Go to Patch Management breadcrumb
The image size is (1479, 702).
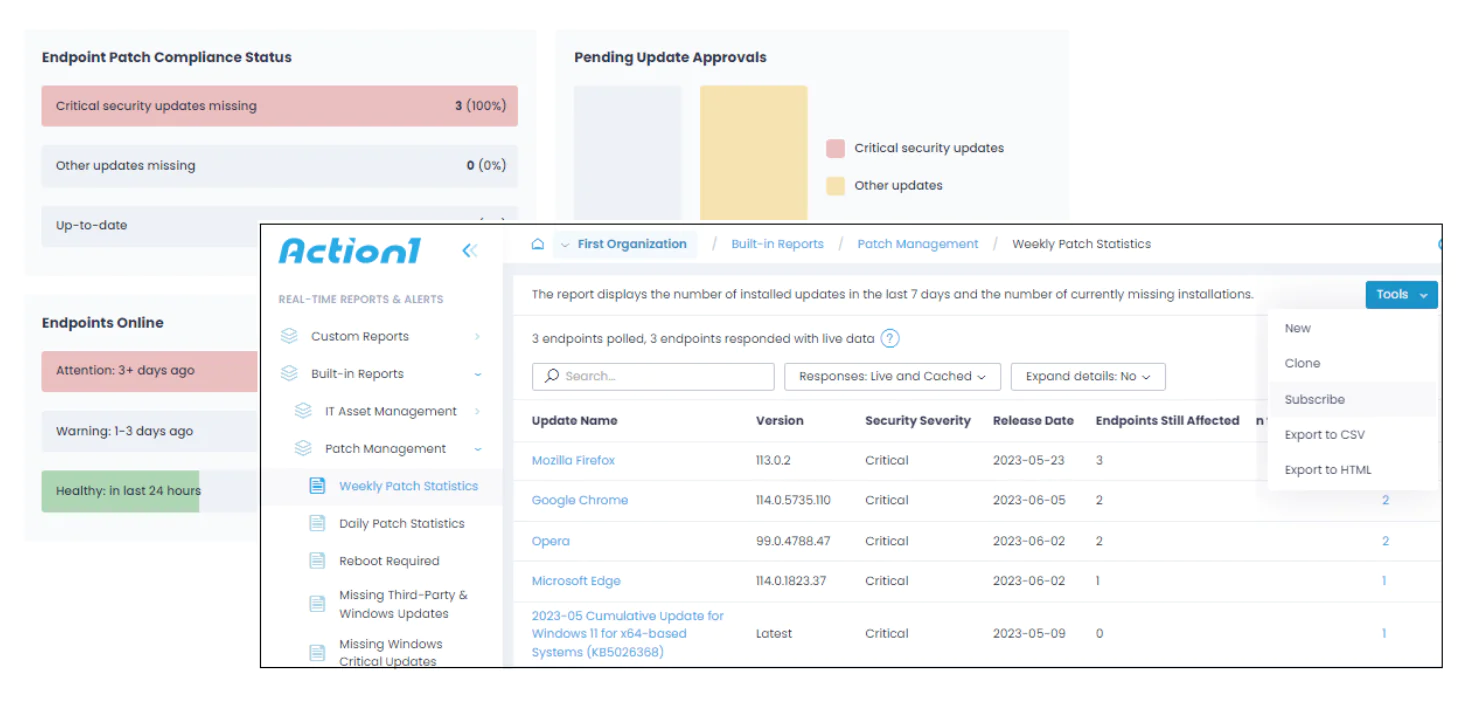[x=918, y=244]
